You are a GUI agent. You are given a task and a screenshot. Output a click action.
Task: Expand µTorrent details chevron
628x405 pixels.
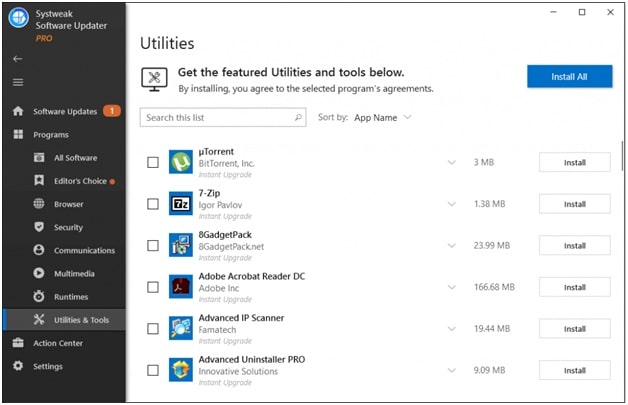coord(451,162)
